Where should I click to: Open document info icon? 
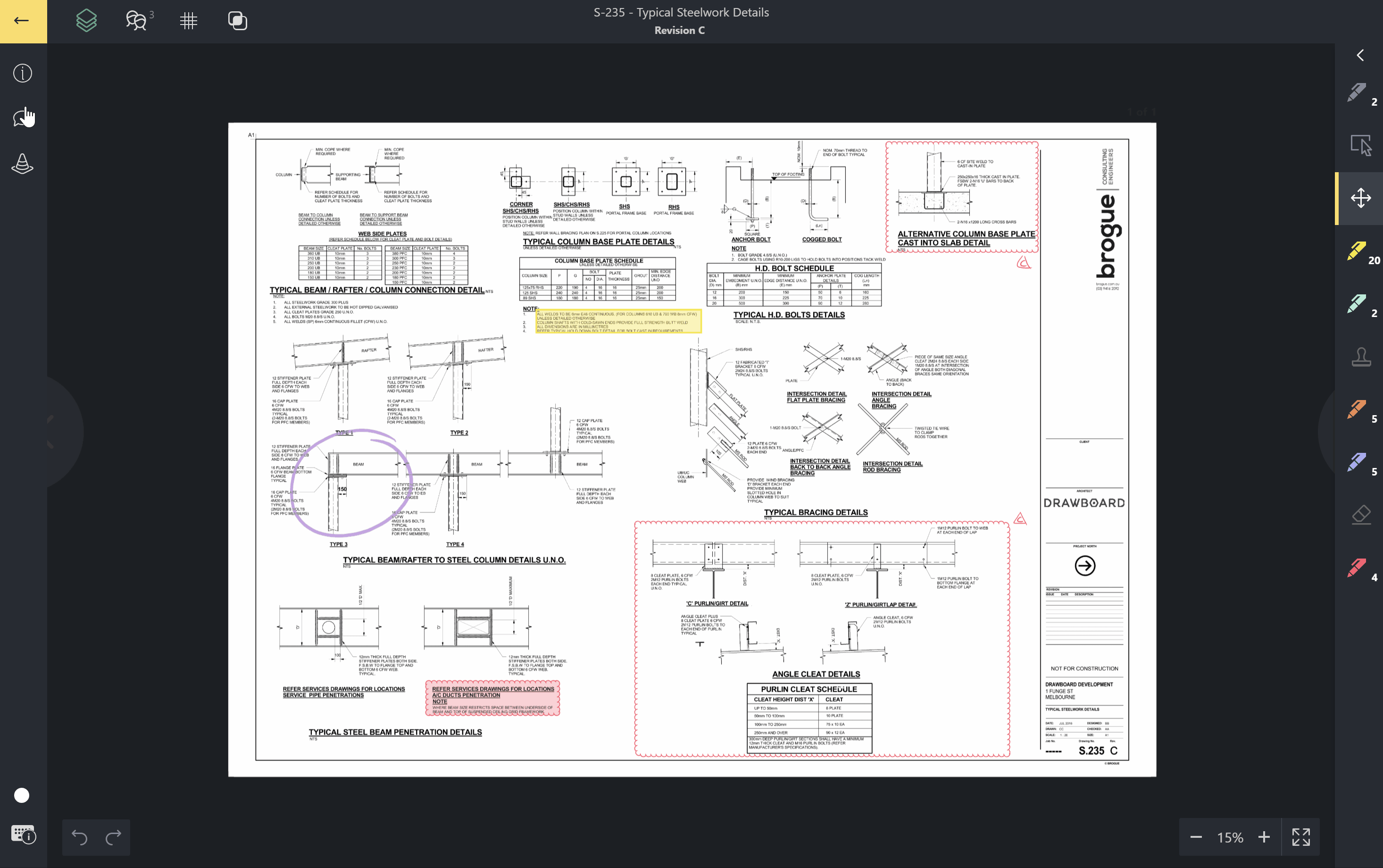click(x=22, y=73)
